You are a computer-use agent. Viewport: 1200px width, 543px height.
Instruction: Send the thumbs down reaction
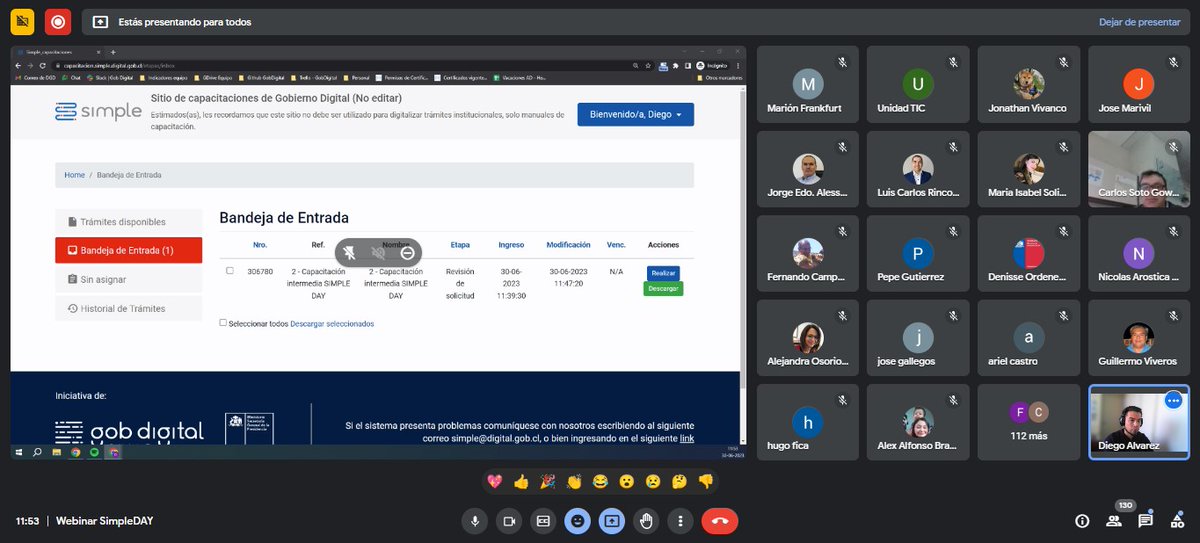[x=705, y=481]
